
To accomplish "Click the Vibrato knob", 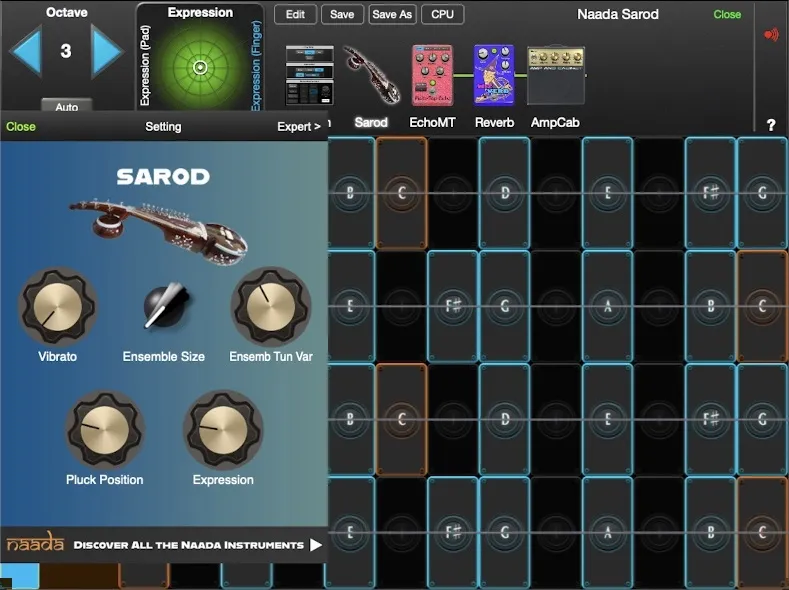I will tap(58, 306).
